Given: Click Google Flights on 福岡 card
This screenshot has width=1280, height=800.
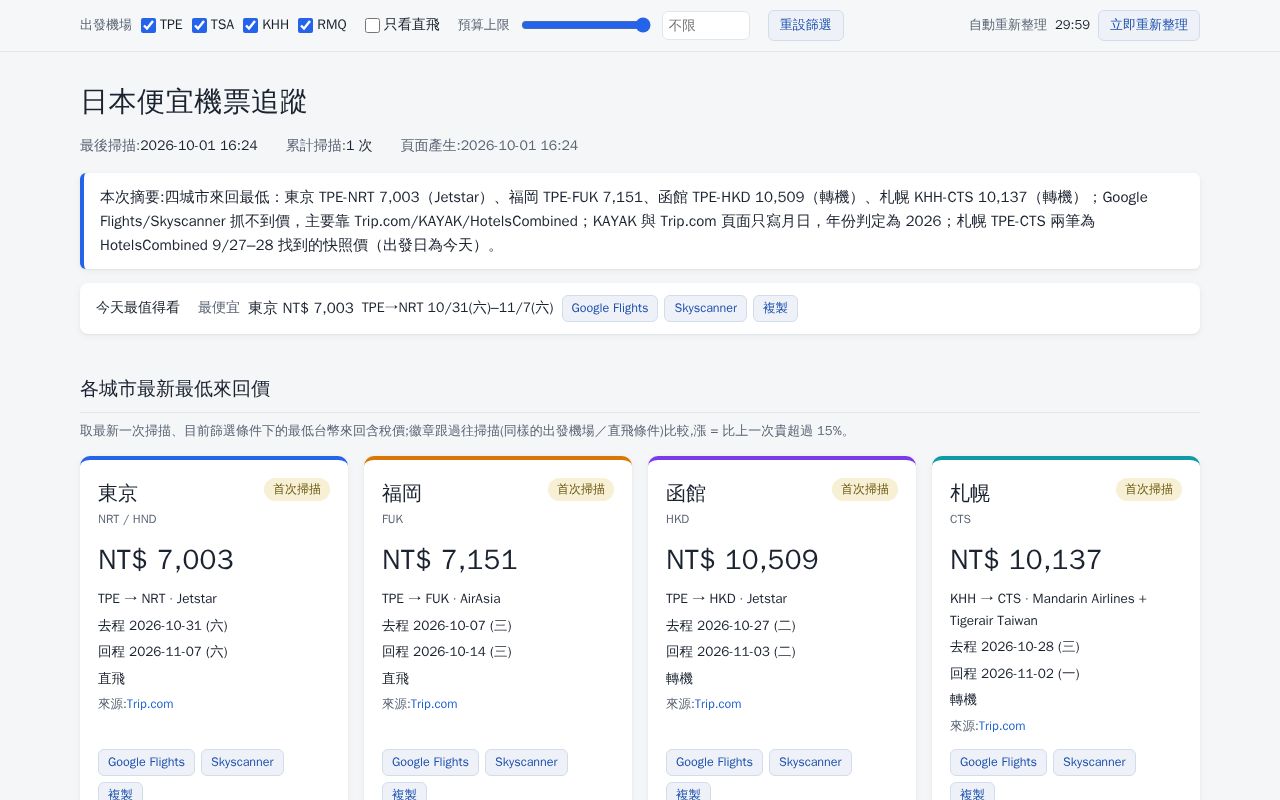Looking at the screenshot, I should (x=430, y=762).
